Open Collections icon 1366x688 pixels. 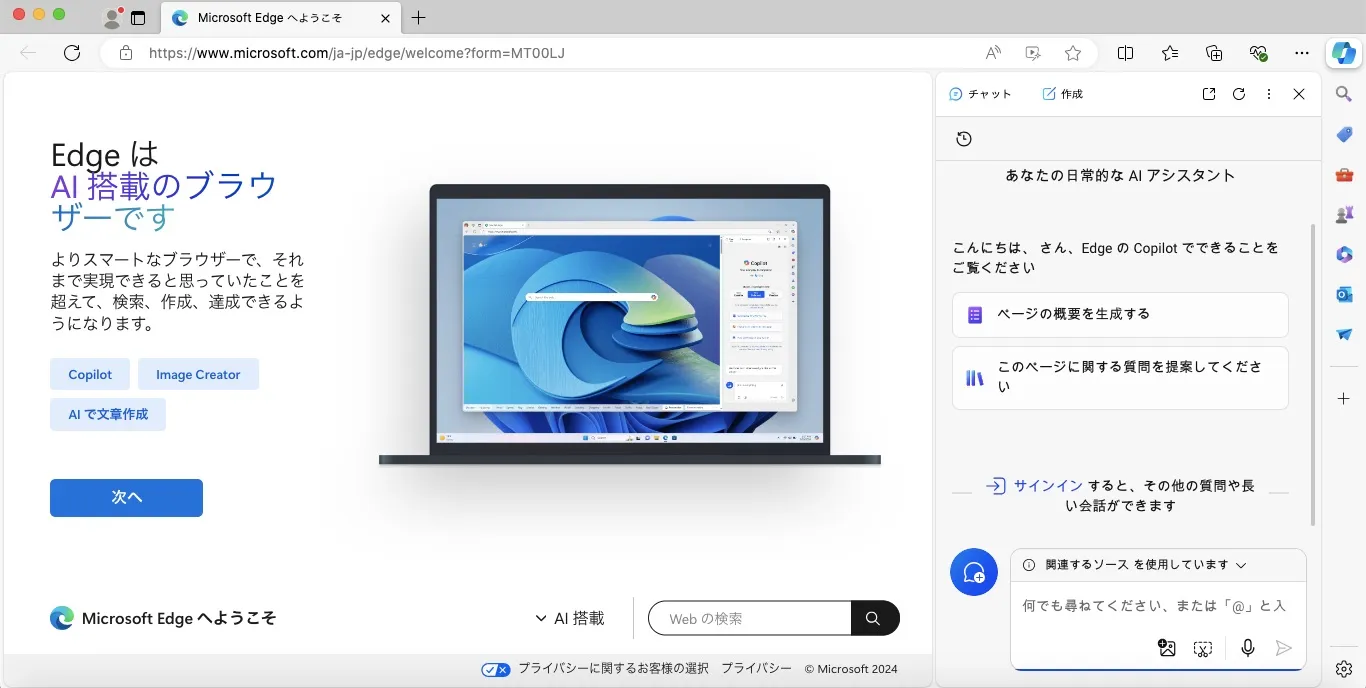1214,53
